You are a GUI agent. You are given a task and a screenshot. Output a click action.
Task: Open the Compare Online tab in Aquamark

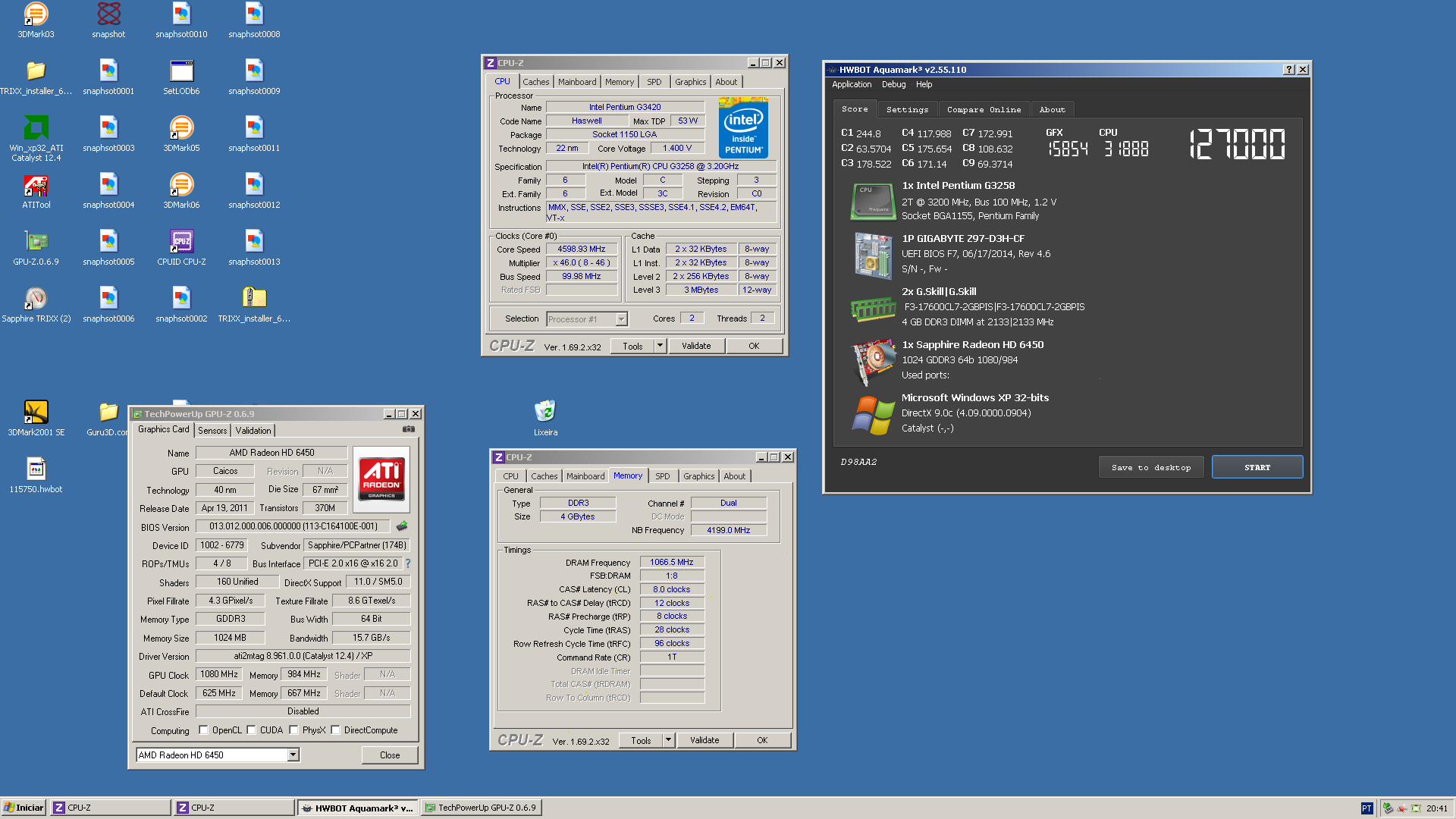984,110
